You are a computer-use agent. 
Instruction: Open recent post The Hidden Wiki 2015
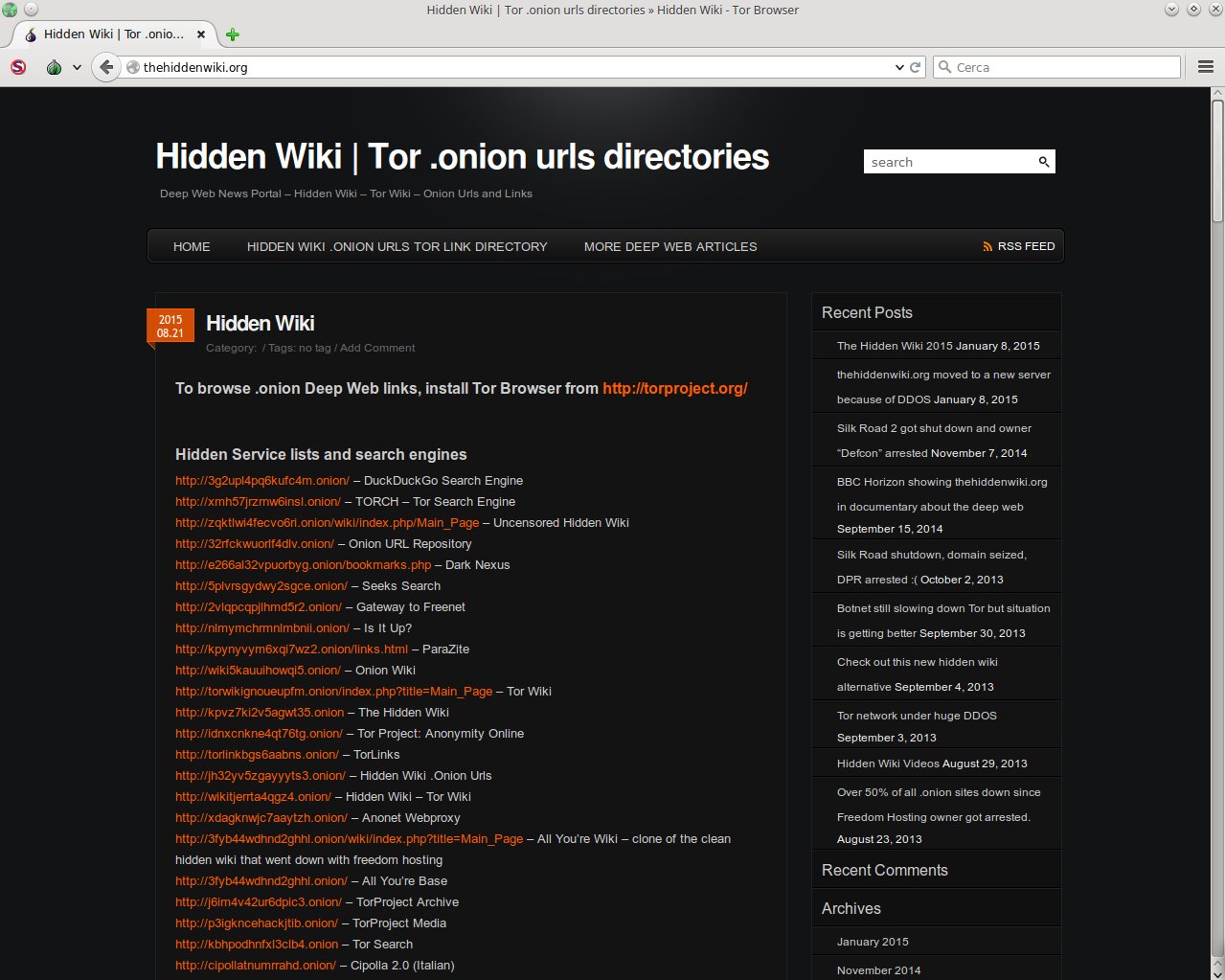point(895,346)
